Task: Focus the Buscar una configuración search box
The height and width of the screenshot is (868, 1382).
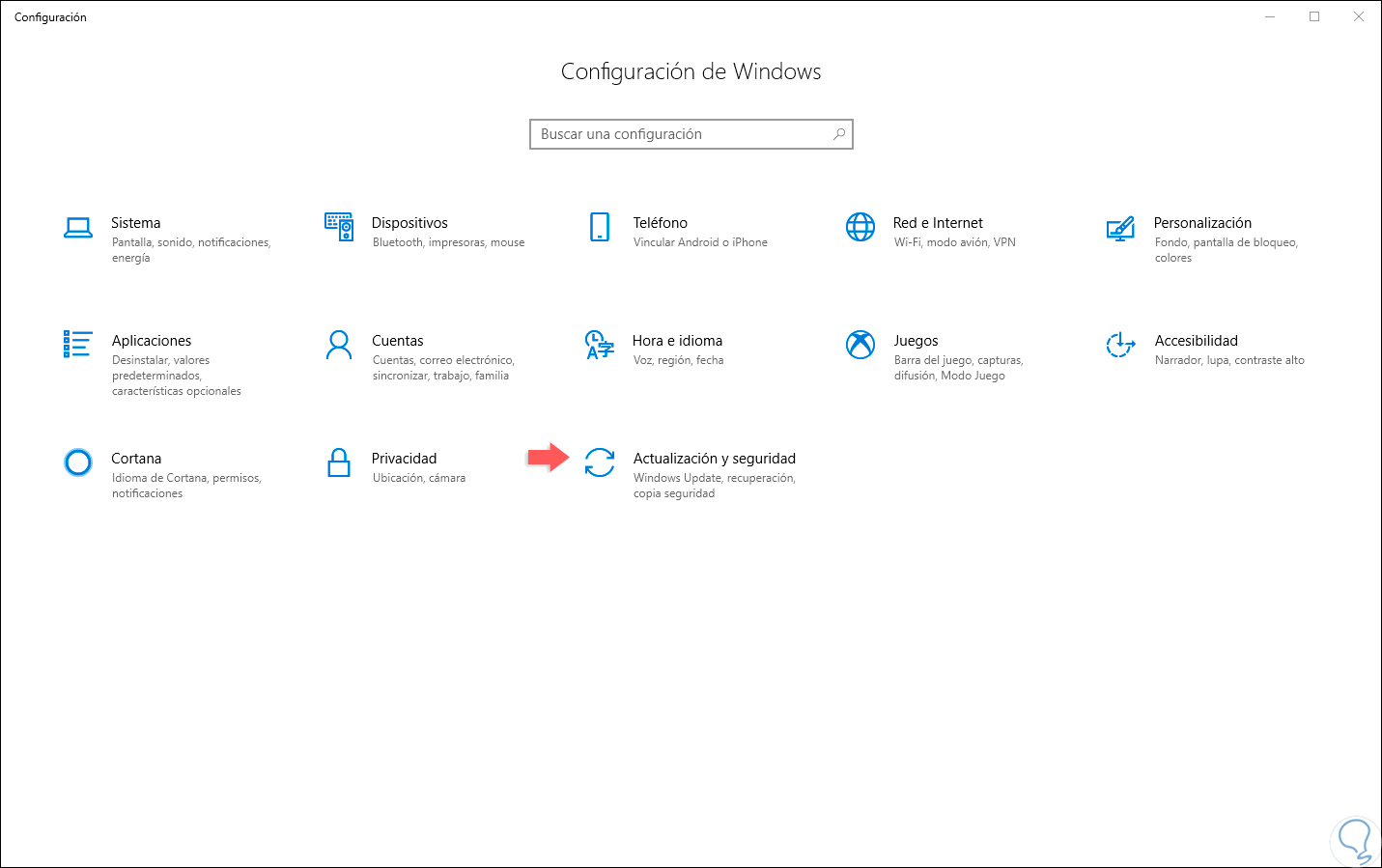Action: (691, 134)
